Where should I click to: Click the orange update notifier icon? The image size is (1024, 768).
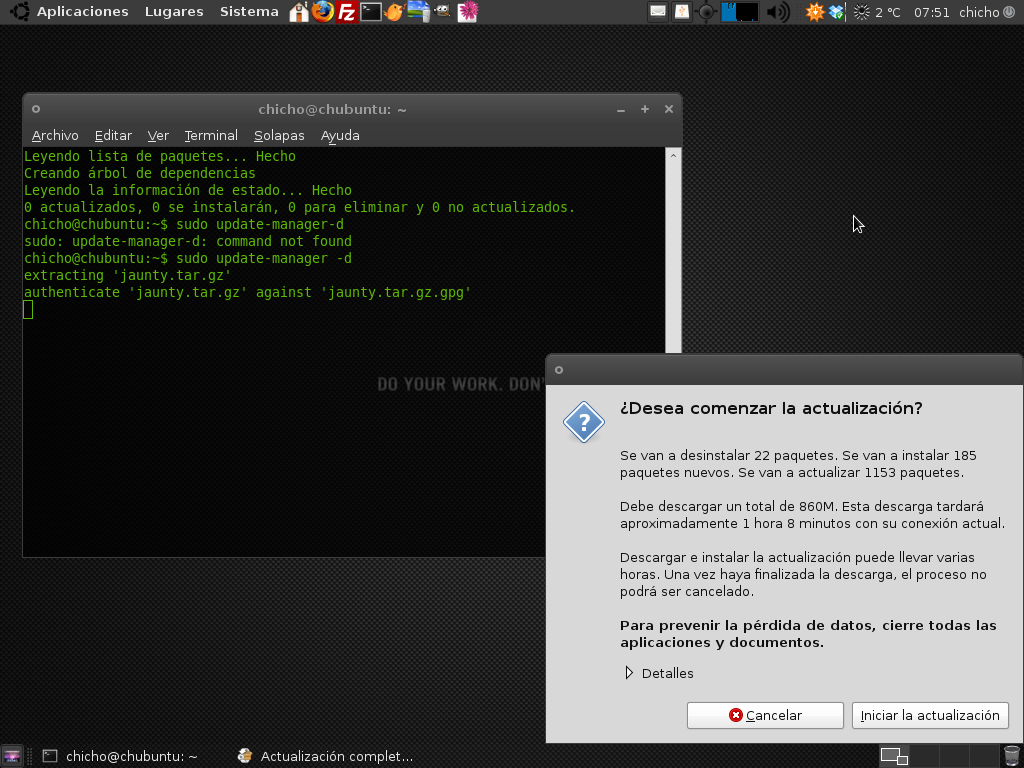[x=814, y=12]
